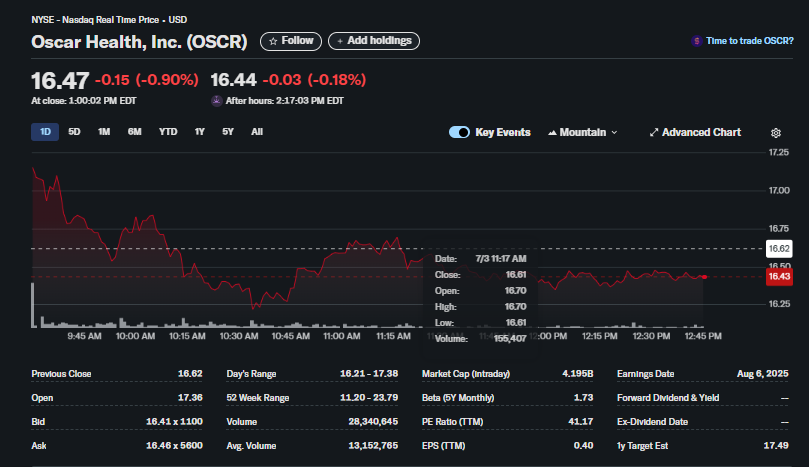Click the Ex-Dividend Date label
This screenshot has width=809, height=467.
click(653, 422)
